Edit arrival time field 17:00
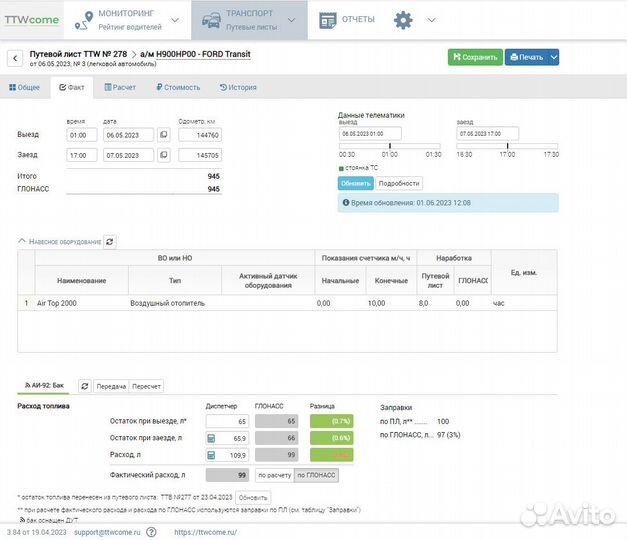Image resolution: width=627 pixels, height=540 pixels. 82,155
